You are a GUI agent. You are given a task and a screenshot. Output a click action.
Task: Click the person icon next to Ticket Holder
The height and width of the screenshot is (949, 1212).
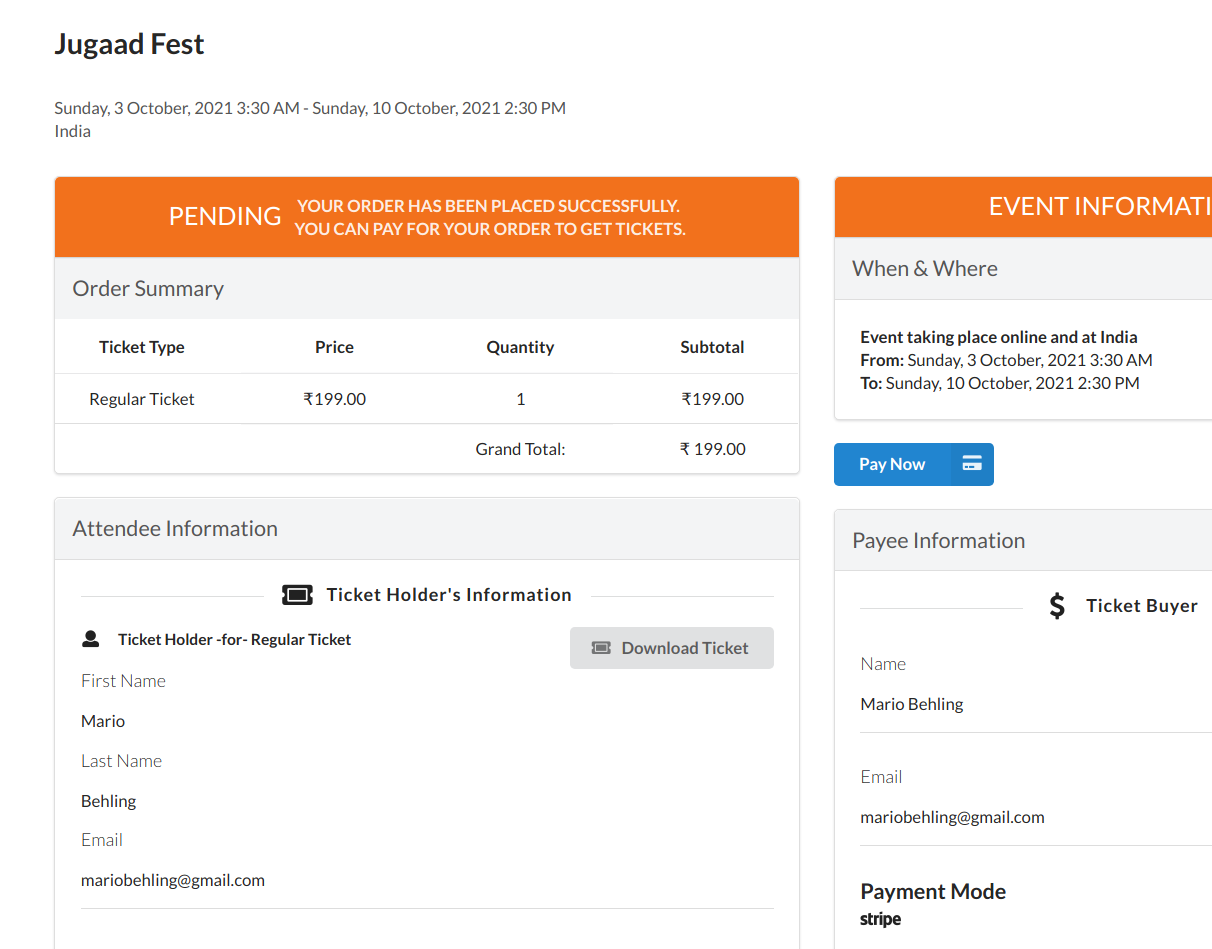[x=91, y=639]
